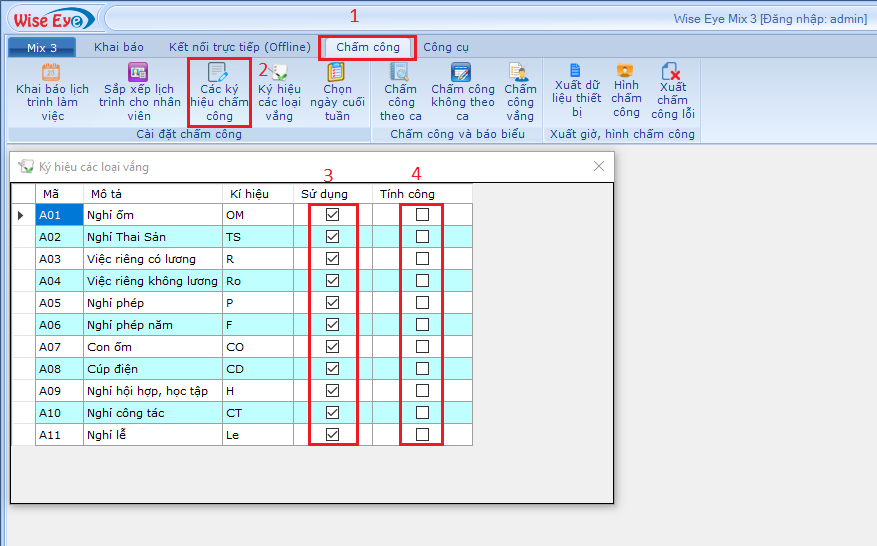Click Chọn ngày cuối tuần icon
The image size is (877, 546).
337,73
